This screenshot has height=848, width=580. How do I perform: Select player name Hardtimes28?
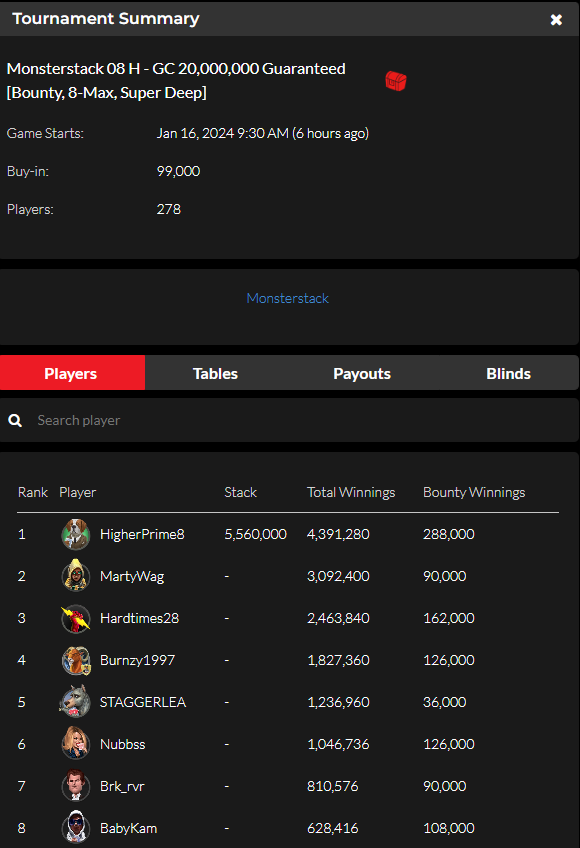click(x=140, y=618)
